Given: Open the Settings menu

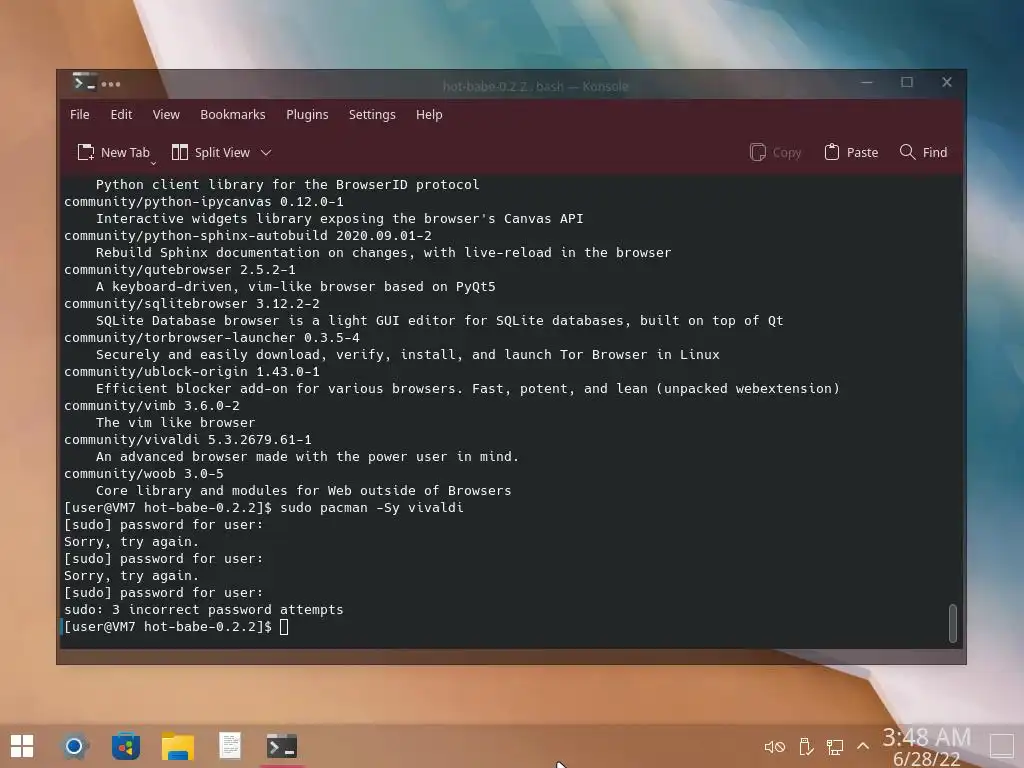Looking at the screenshot, I should click(372, 114).
